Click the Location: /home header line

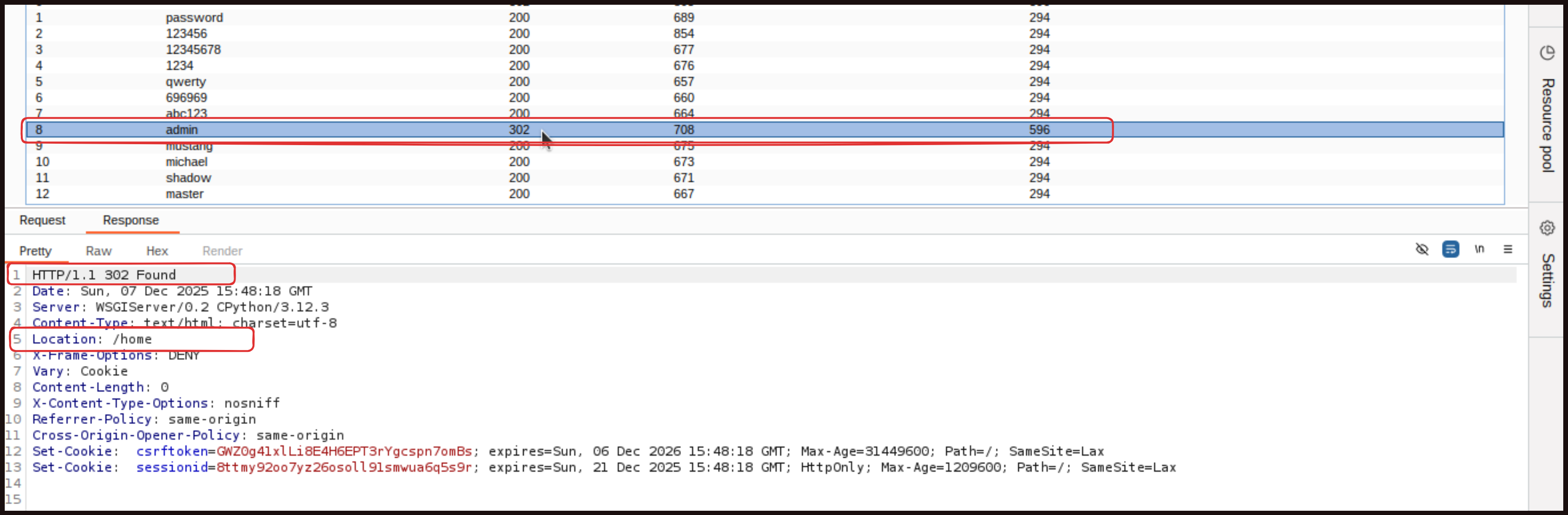pyautogui.click(x=92, y=339)
